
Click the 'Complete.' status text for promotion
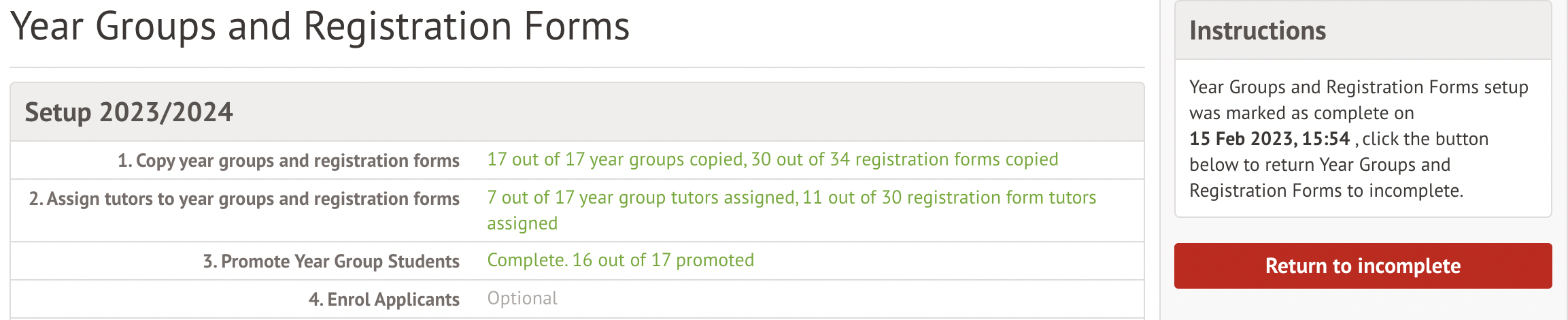point(527,260)
